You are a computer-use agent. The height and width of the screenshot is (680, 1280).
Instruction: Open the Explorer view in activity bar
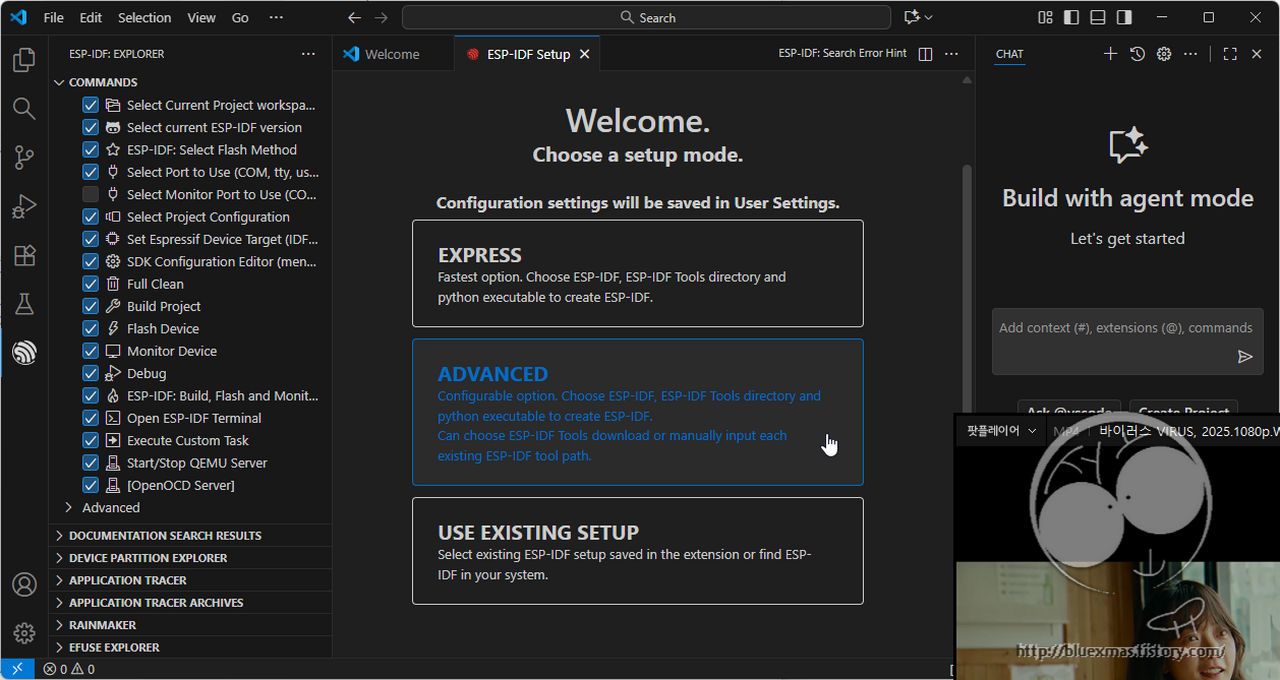click(x=24, y=61)
